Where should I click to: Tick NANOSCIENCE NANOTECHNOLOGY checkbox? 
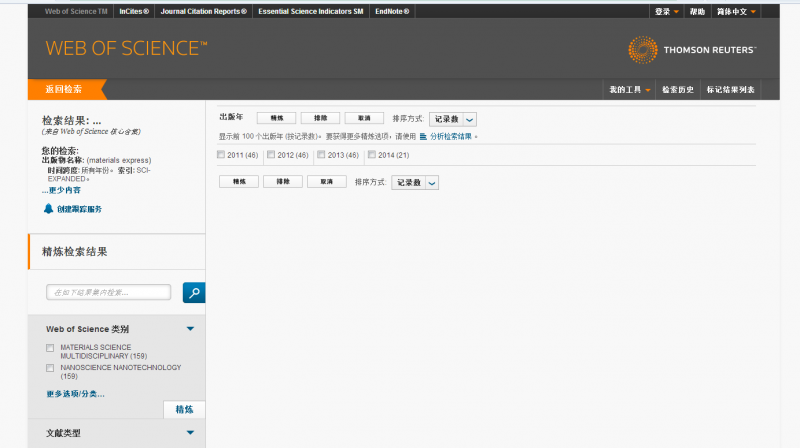(50, 368)
